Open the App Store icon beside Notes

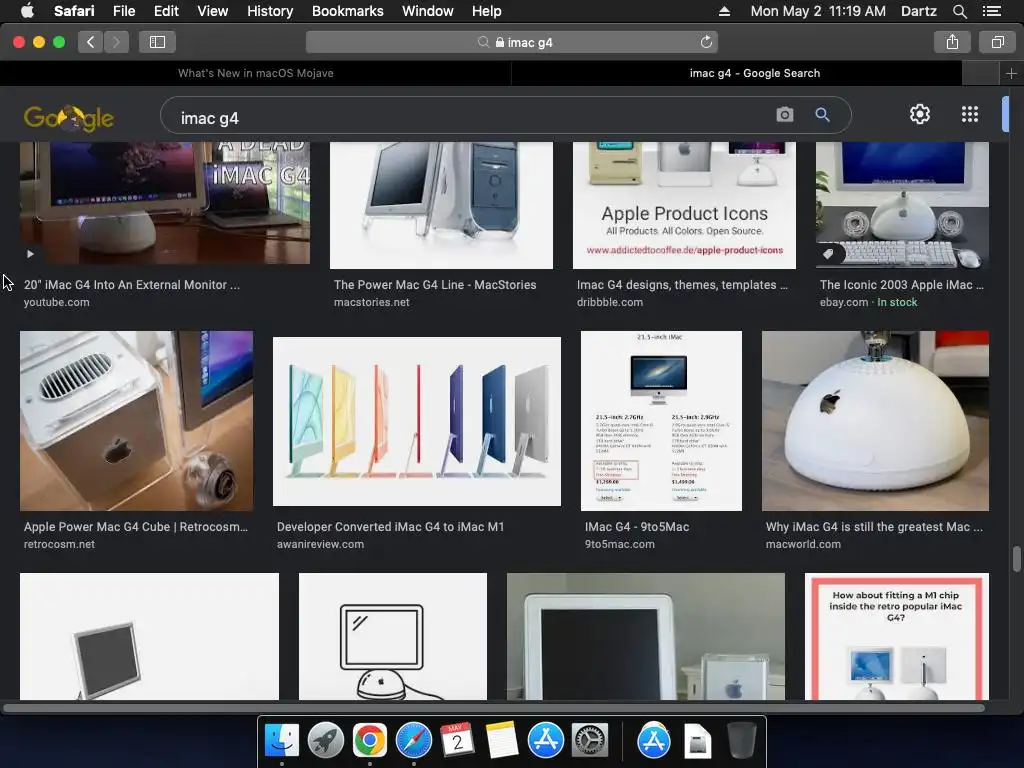[545, 741]
